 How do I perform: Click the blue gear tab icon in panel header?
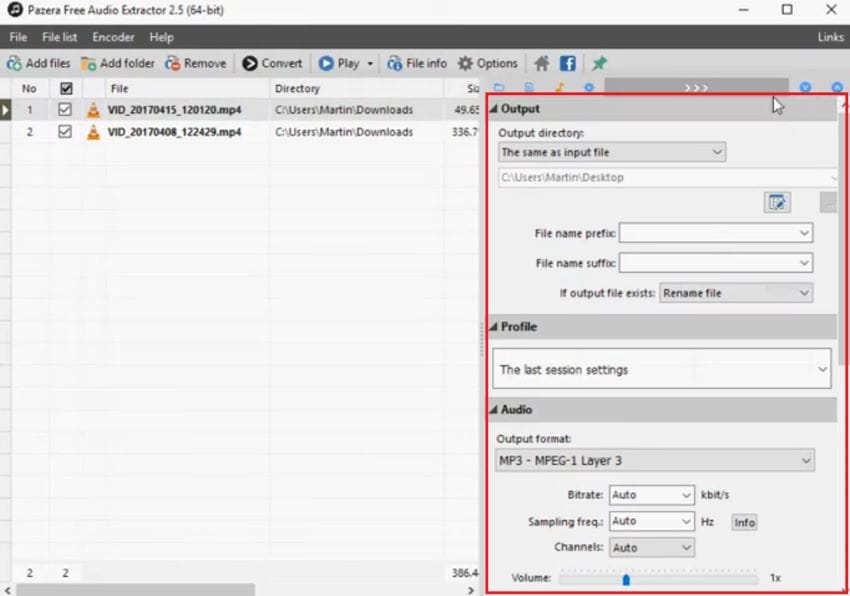[589, 87]
